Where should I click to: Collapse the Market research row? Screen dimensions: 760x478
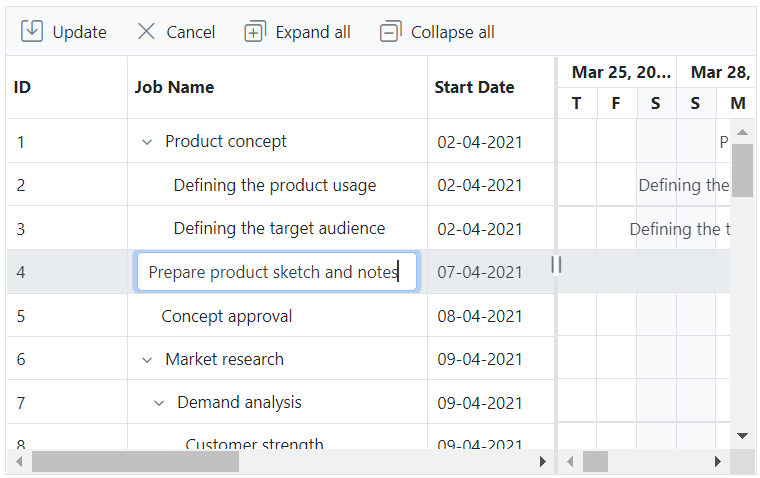tap(147, 360)
